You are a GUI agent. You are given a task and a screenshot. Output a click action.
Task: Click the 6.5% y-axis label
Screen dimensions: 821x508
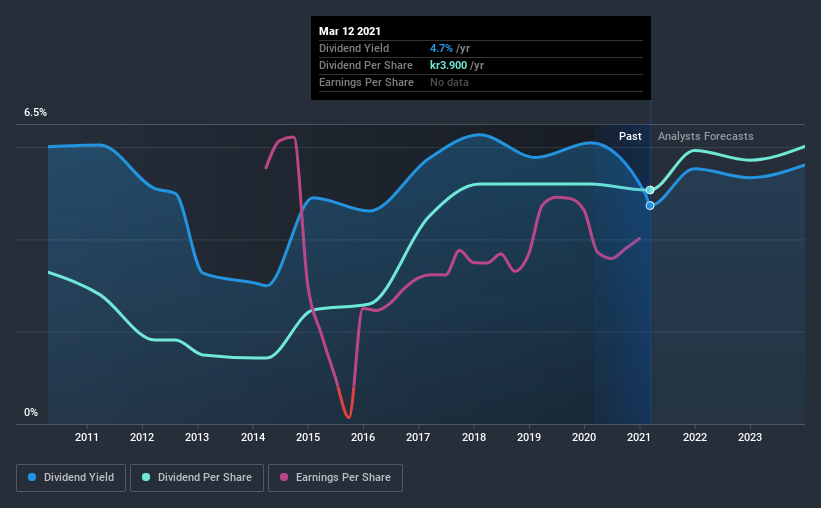[x=36, y=113]
